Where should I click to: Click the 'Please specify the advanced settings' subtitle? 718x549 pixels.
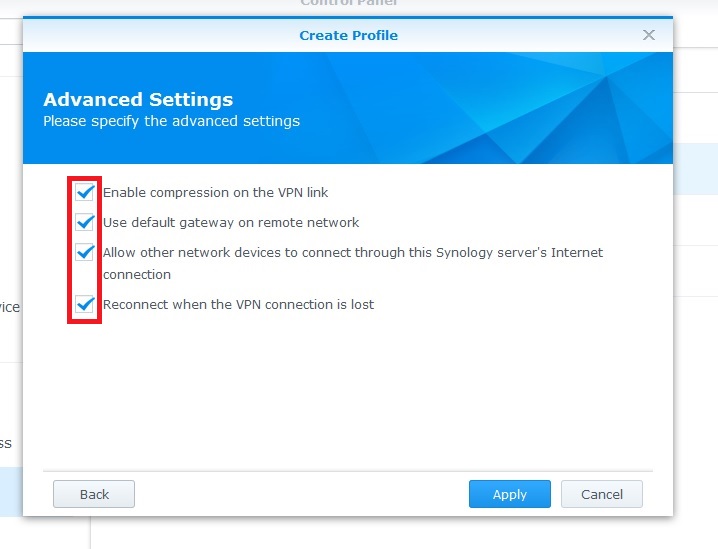click(171, 121)
